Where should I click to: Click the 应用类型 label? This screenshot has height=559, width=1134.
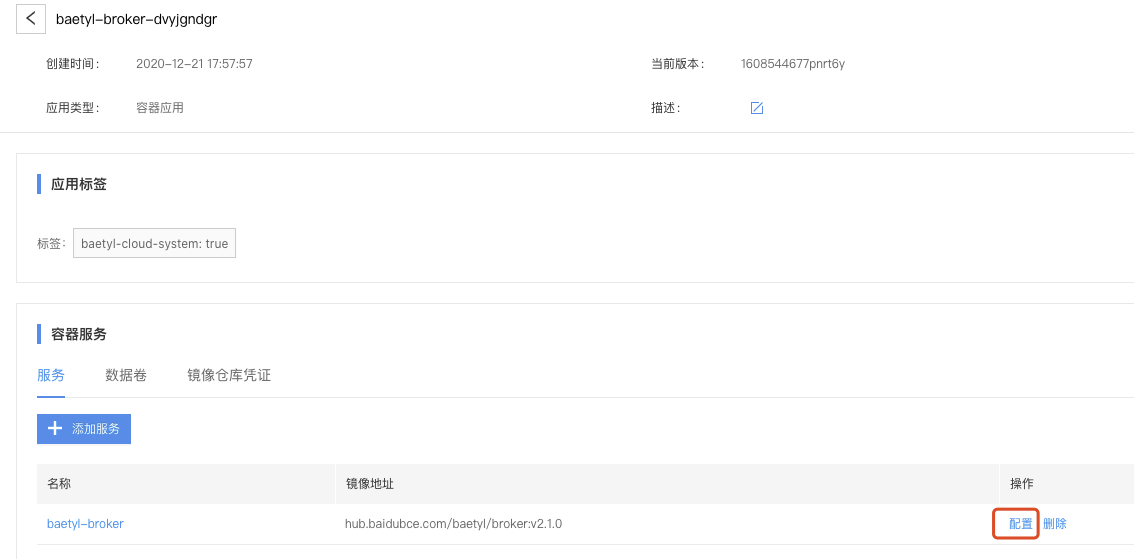point(72,108)
